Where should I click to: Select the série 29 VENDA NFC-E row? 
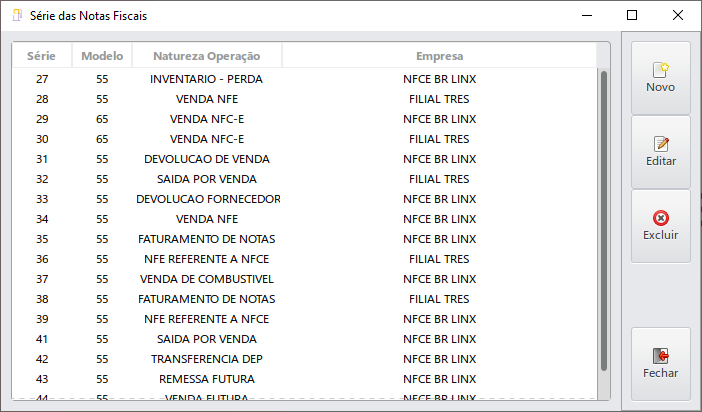coord(205,119)
